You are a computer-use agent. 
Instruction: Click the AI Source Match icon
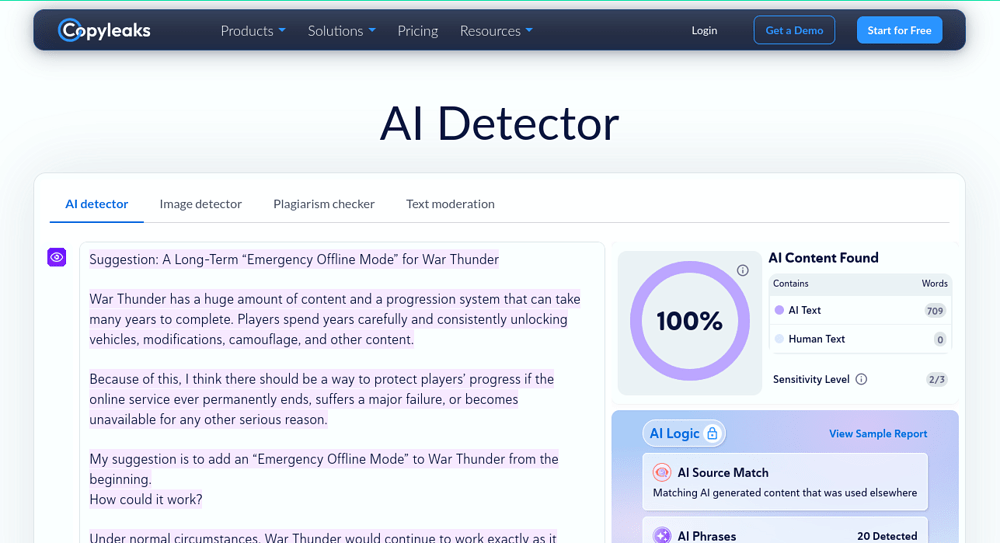(662, 473)
